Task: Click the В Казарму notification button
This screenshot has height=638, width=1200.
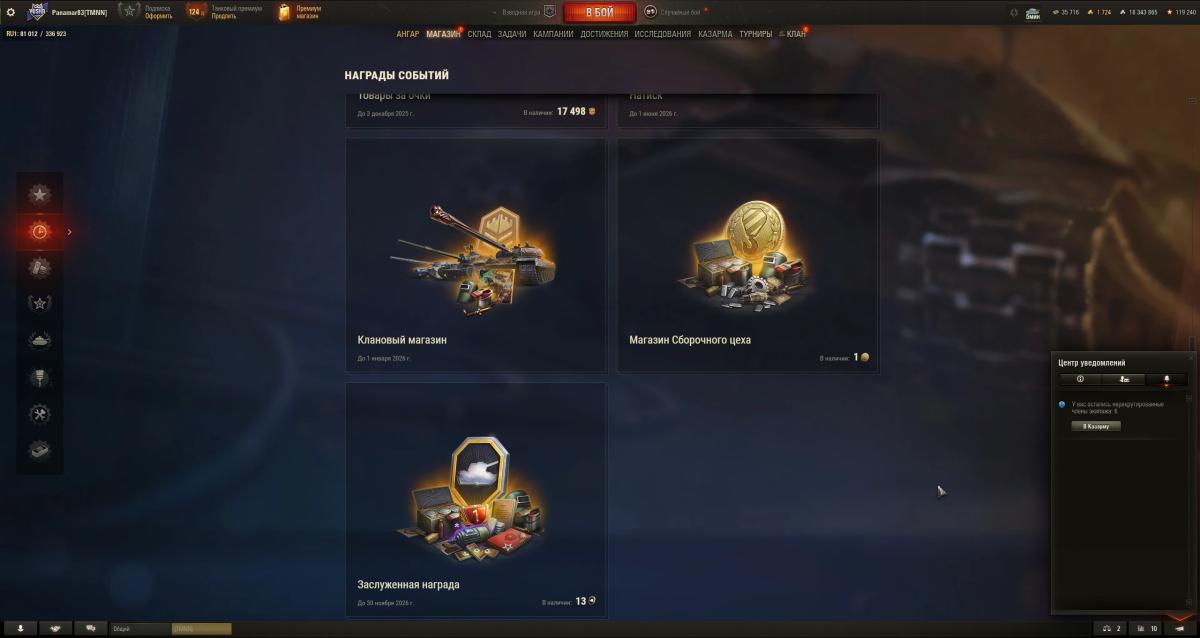Action: (x=1096, y=426)
